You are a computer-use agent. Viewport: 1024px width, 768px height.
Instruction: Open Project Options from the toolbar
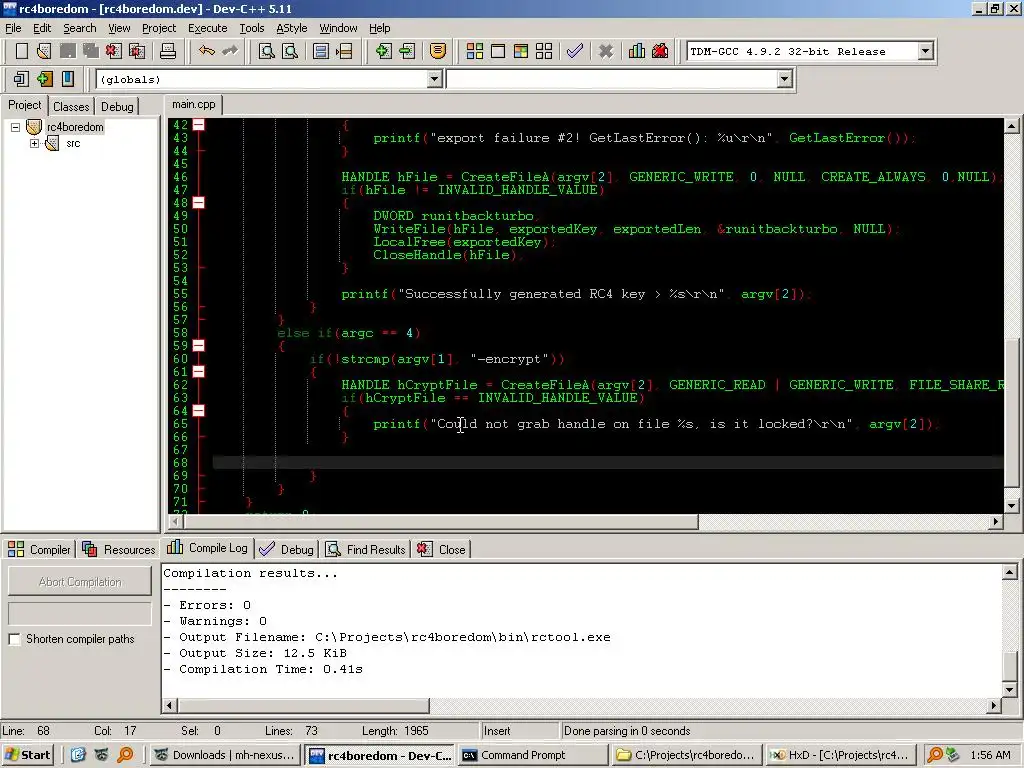(x=438, y=51)
